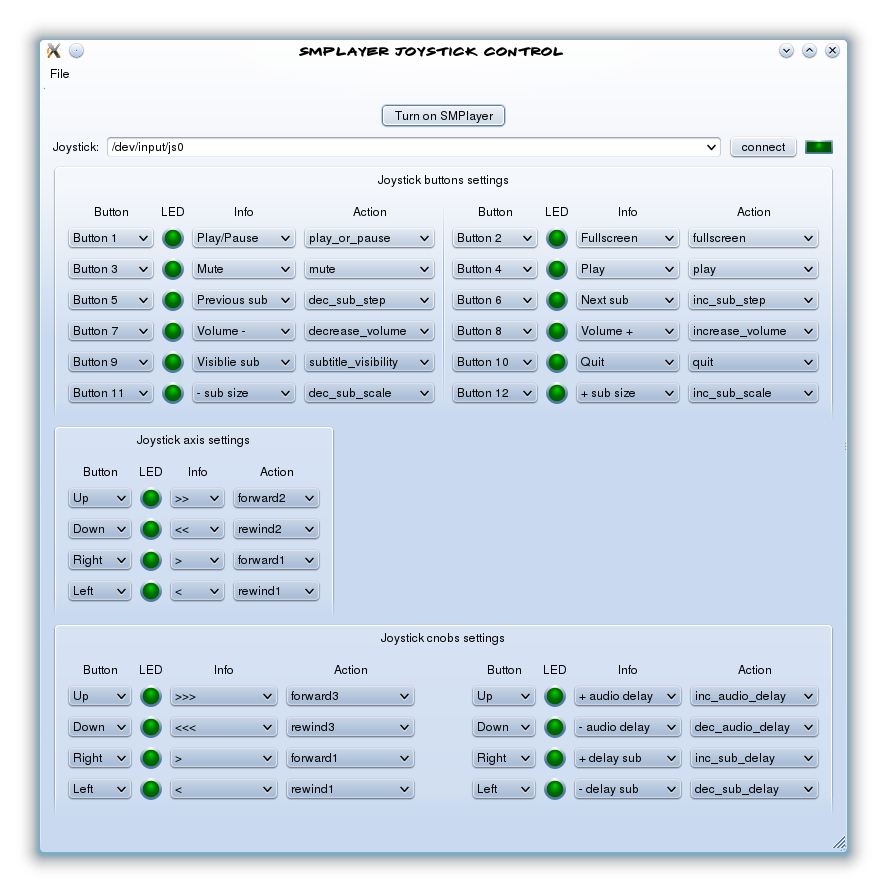Click the LED indicator for Button 6
Image resolution: width=887 pixels, height=892 pixels.
556,300
